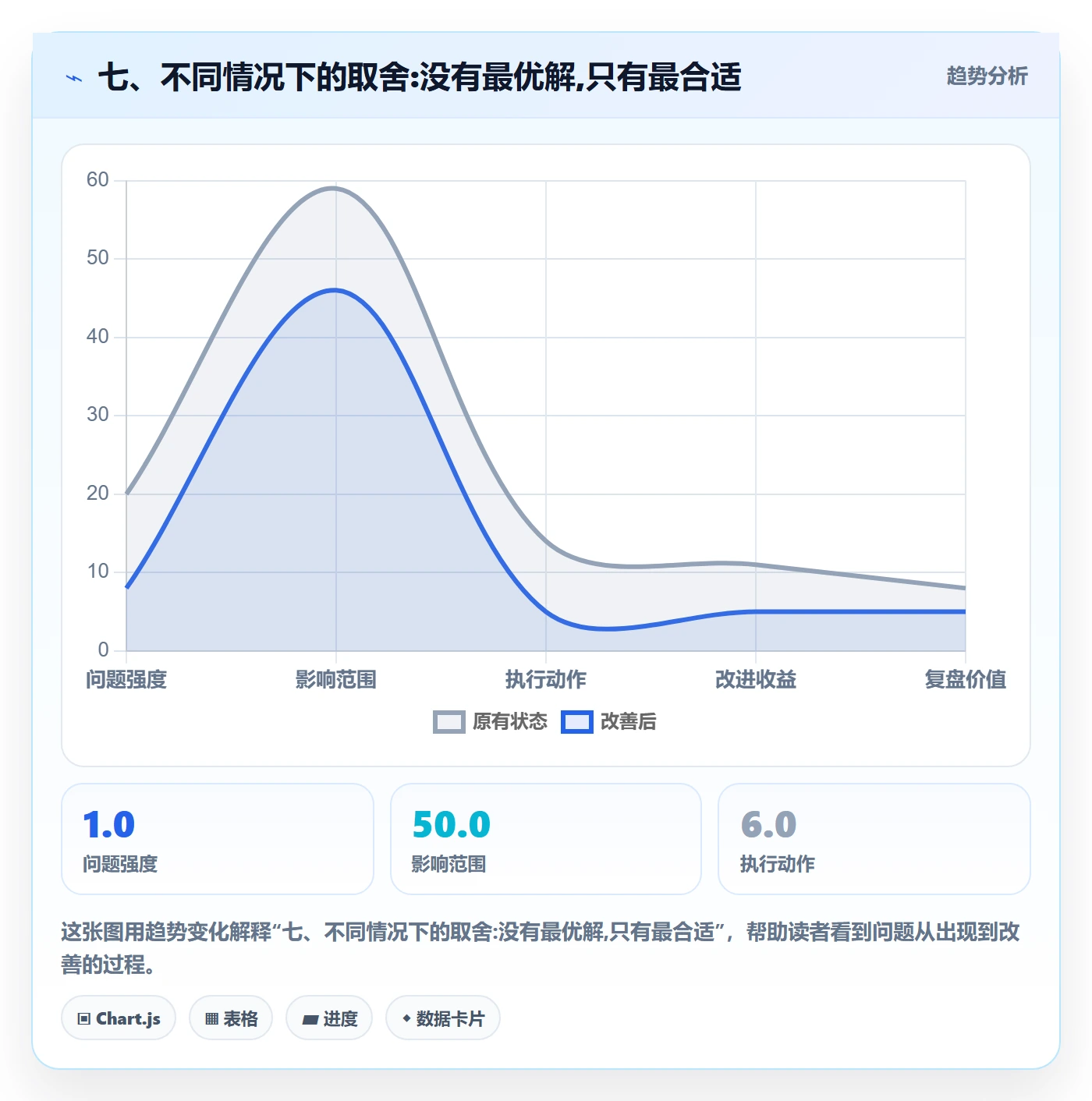Click the blue 改善后 line peak at 影响范围
The height and width of the screenshot is (1101, 1092).
pyautogui.click(x=335, y=290)
